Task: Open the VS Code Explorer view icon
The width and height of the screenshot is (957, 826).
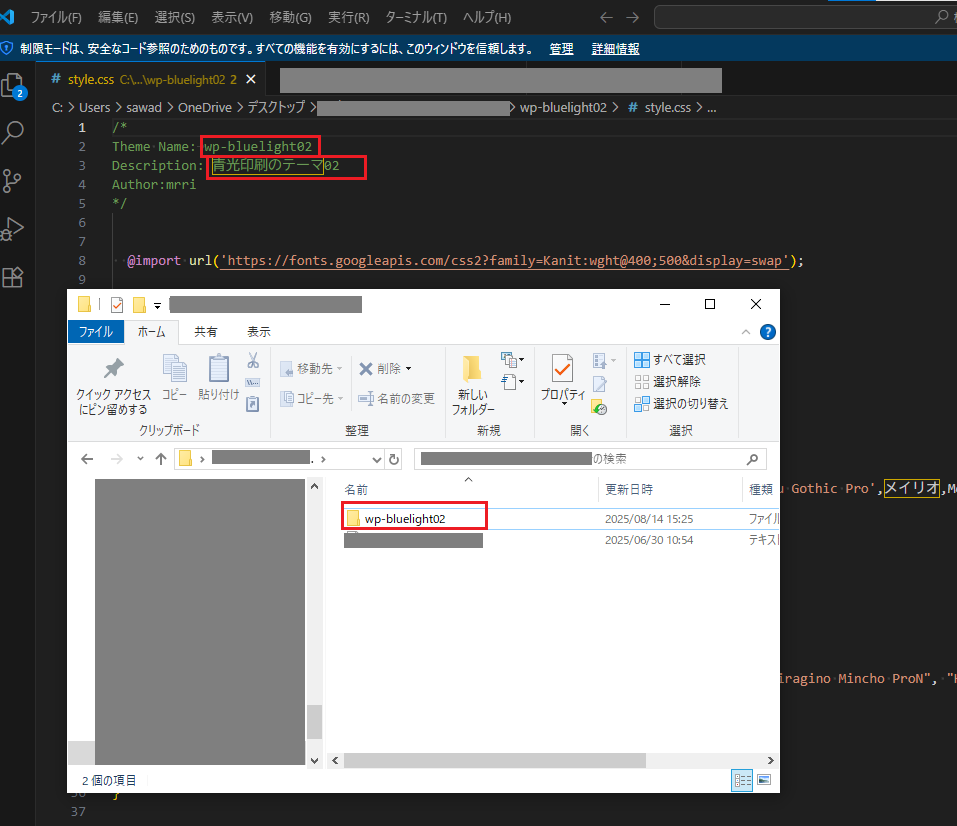Action: tap(14, 85)
